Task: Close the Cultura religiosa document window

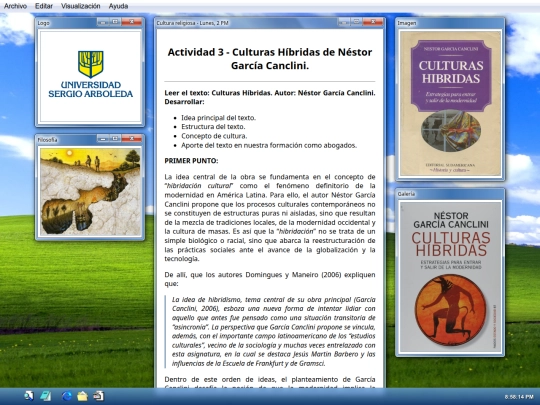Action: 373,22
